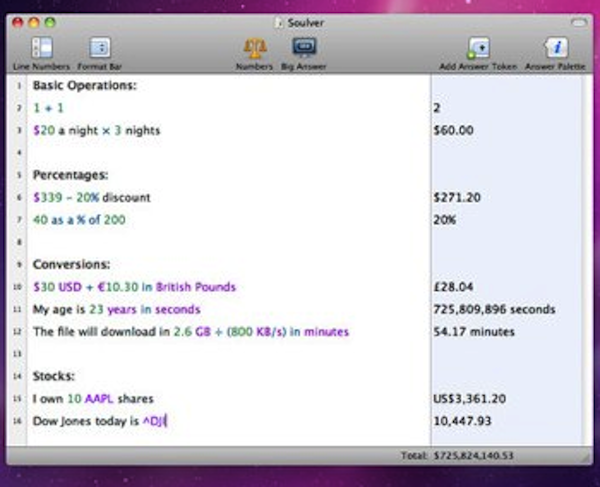Click the '$30 USD + €10.30 in British Pounds' line
Screen dimensions: 600x487
click(x=134, y=287)
